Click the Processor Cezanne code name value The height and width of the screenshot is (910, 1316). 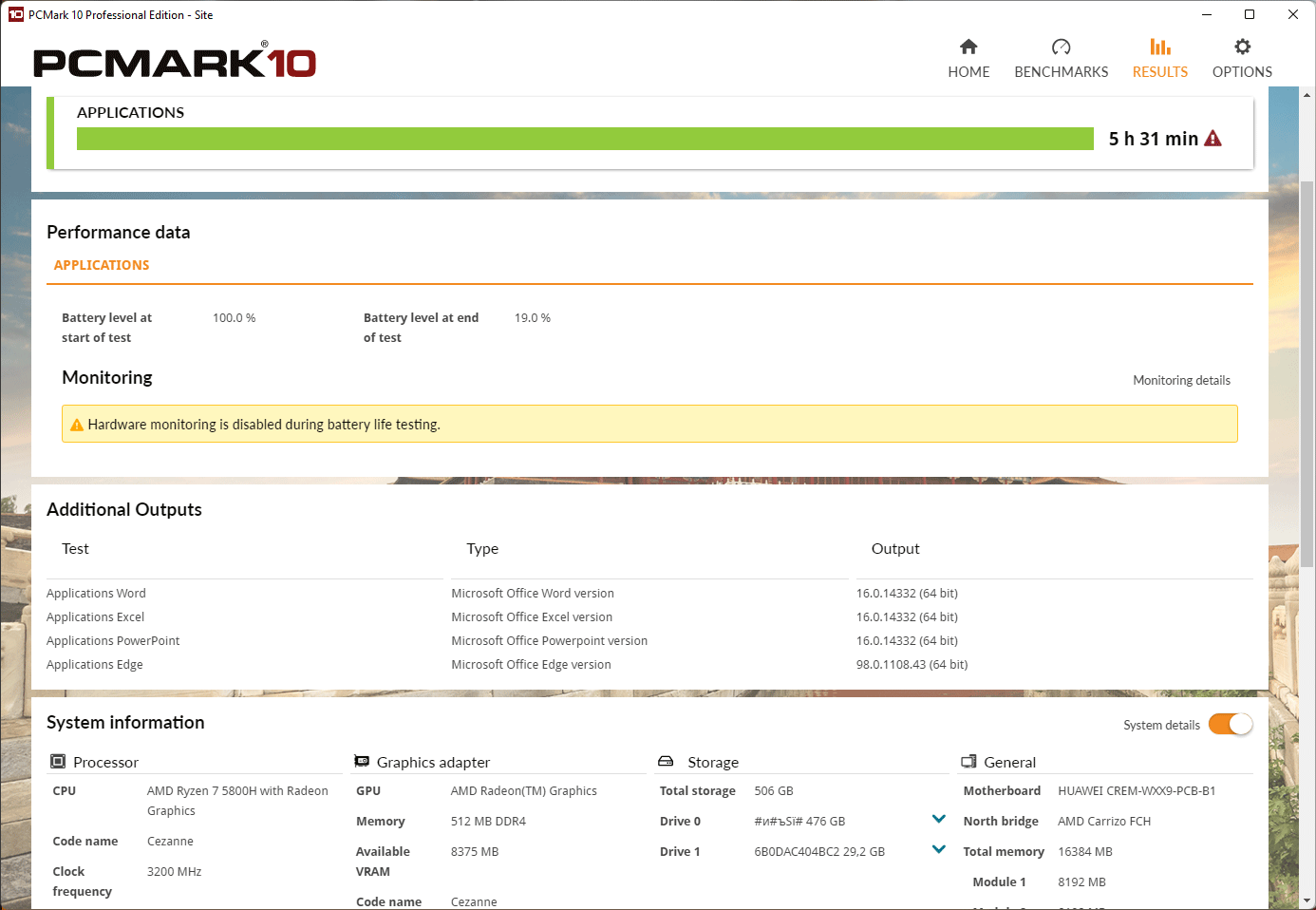(170, 842)
